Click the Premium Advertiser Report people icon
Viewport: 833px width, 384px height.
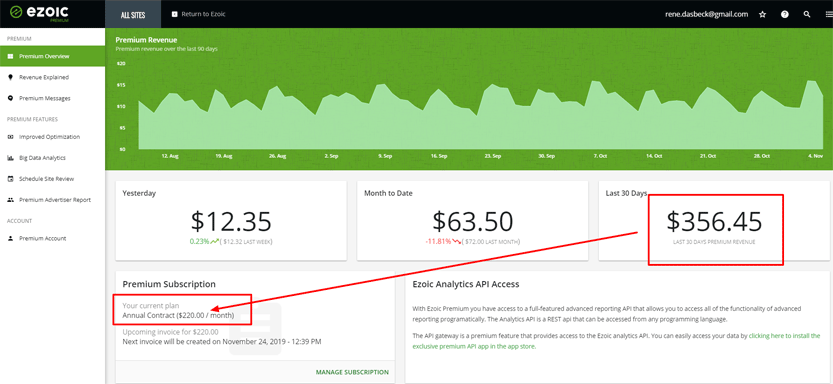coord(10,200)
